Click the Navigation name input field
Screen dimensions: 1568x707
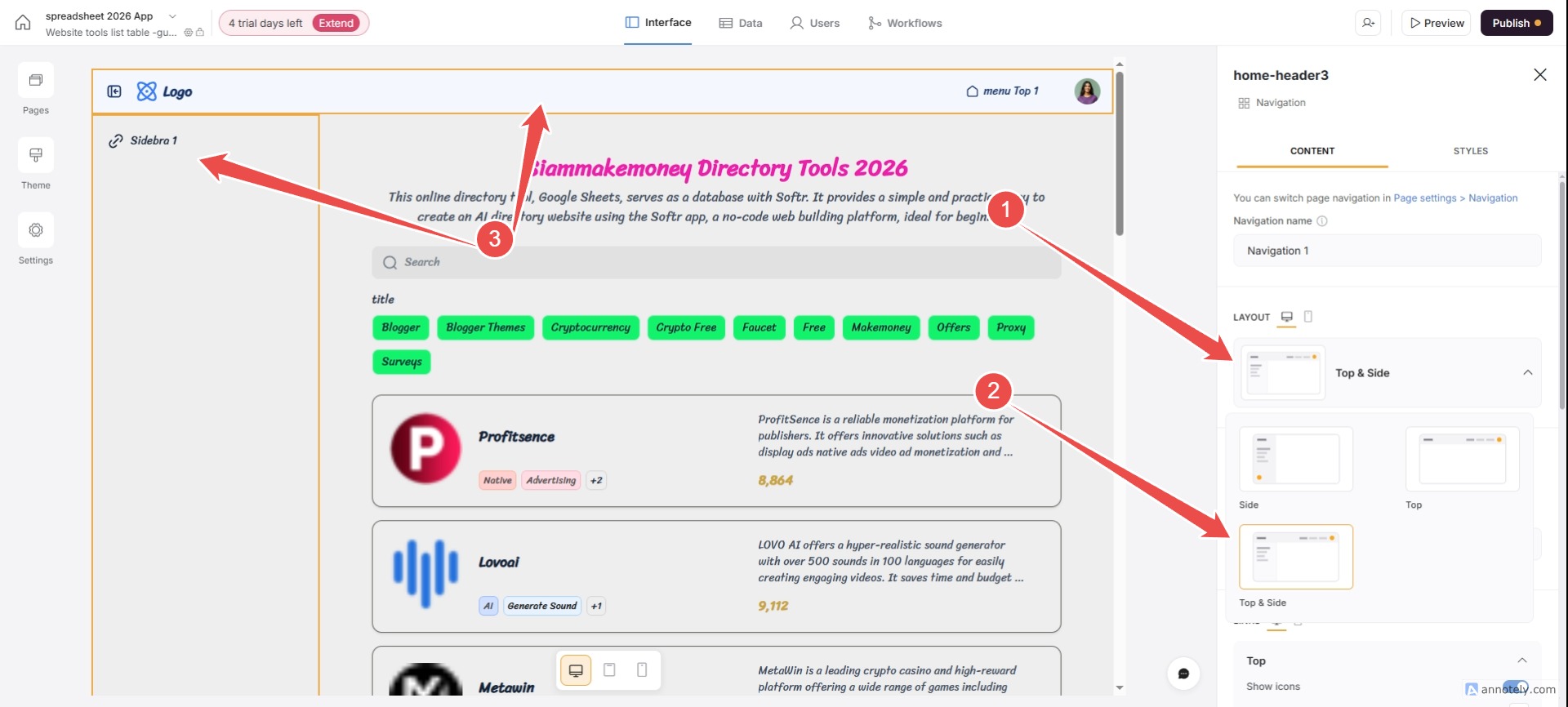coord(1387,251)
